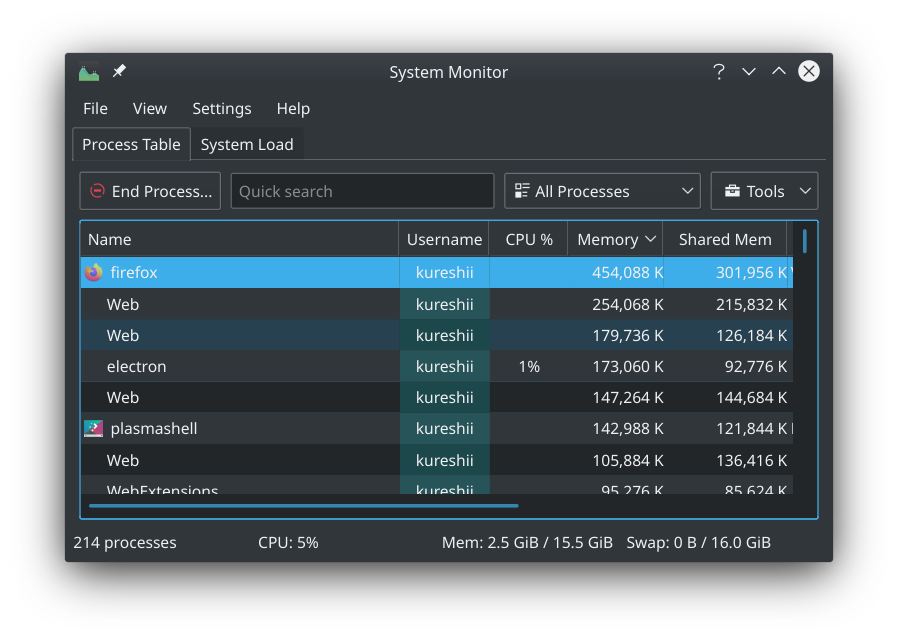Click the list icon in All Processes combo
The image size is (898, 639).
pos(522,191)
